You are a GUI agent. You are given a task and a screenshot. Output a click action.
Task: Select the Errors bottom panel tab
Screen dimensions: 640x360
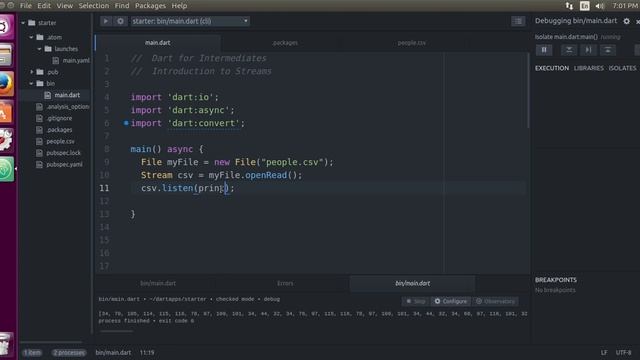pyautogui.click(x=285, y=283)
